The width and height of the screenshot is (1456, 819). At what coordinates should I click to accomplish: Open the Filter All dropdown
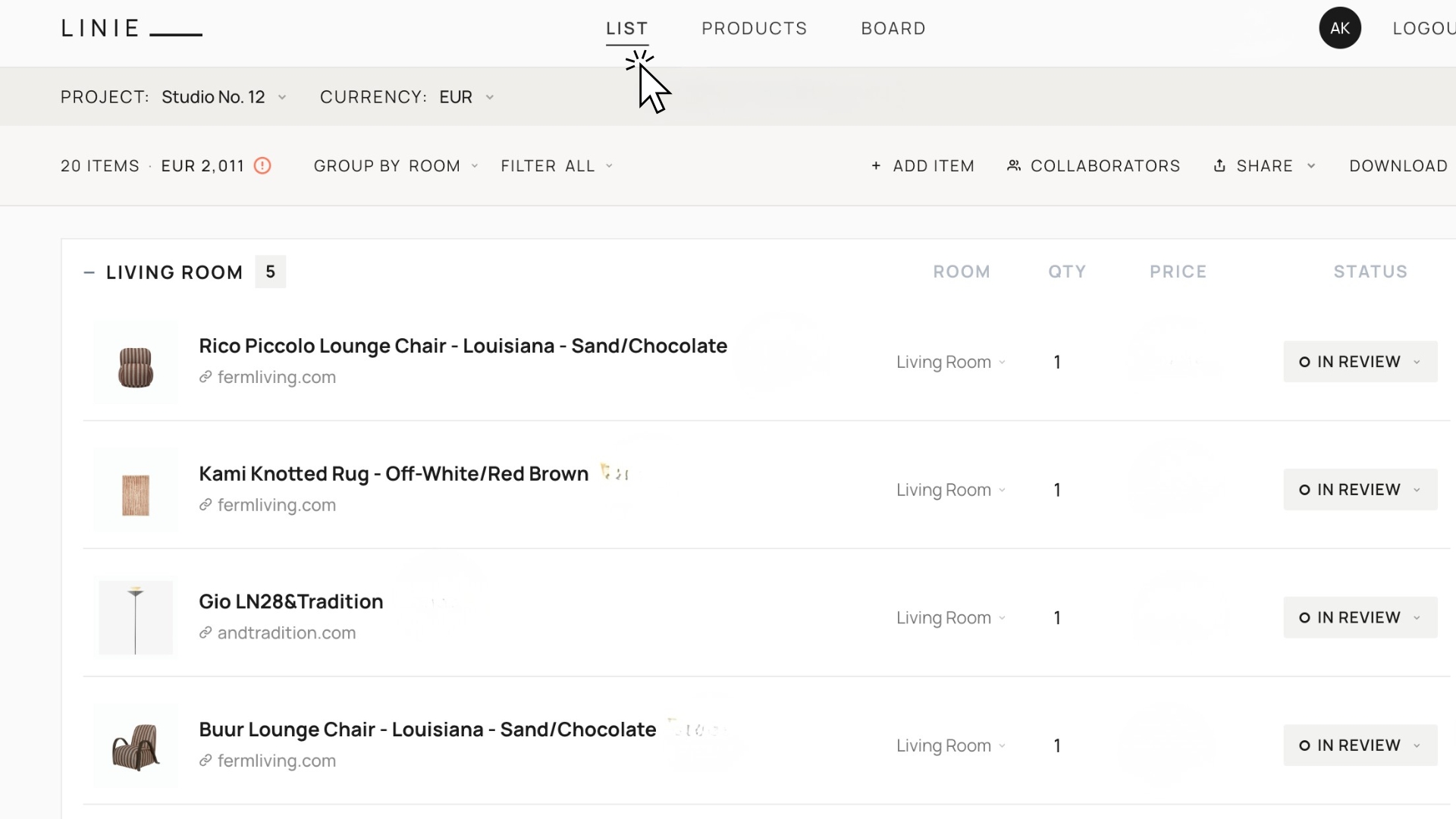(557, 166)
